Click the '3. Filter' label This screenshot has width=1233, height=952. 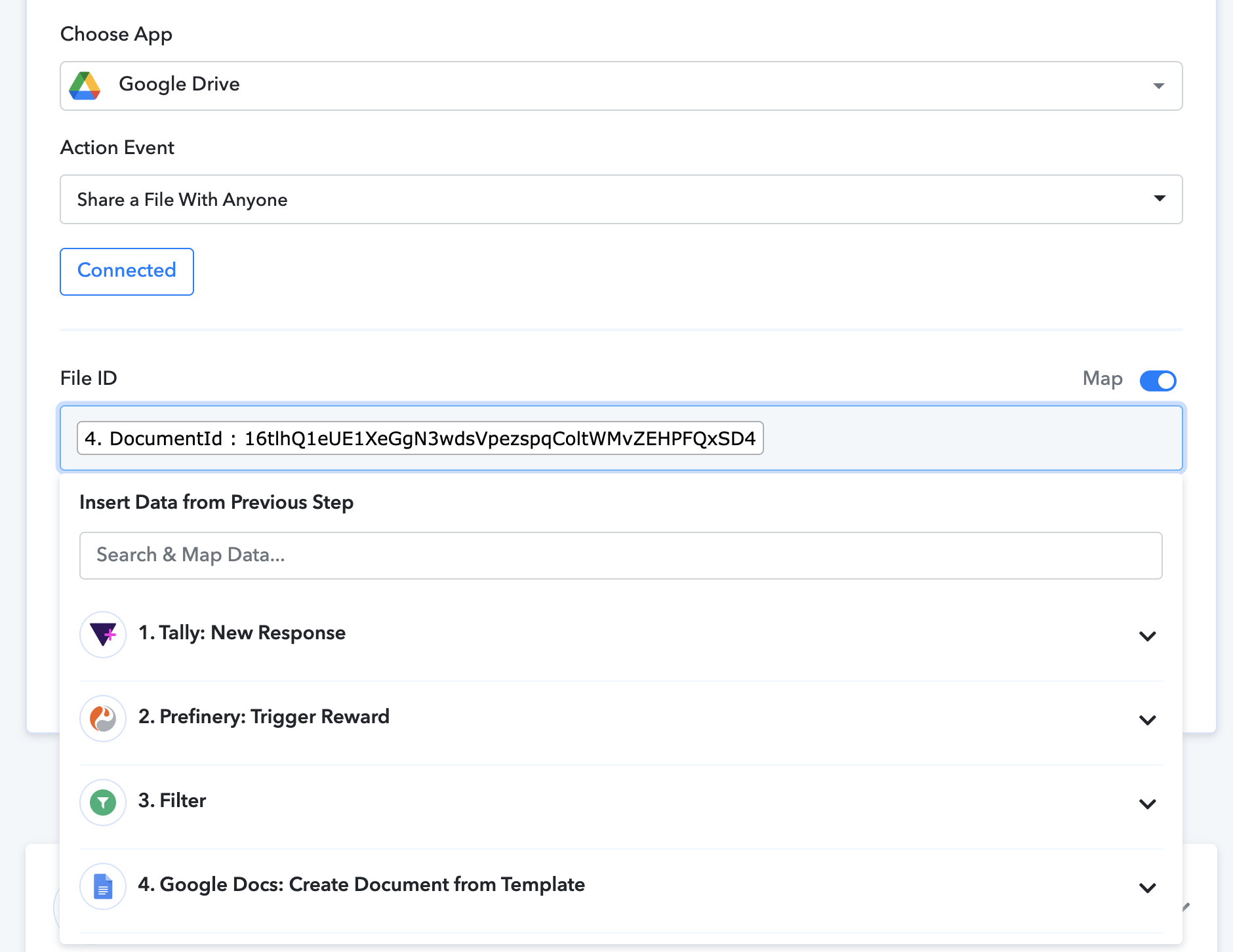point(172,801)
